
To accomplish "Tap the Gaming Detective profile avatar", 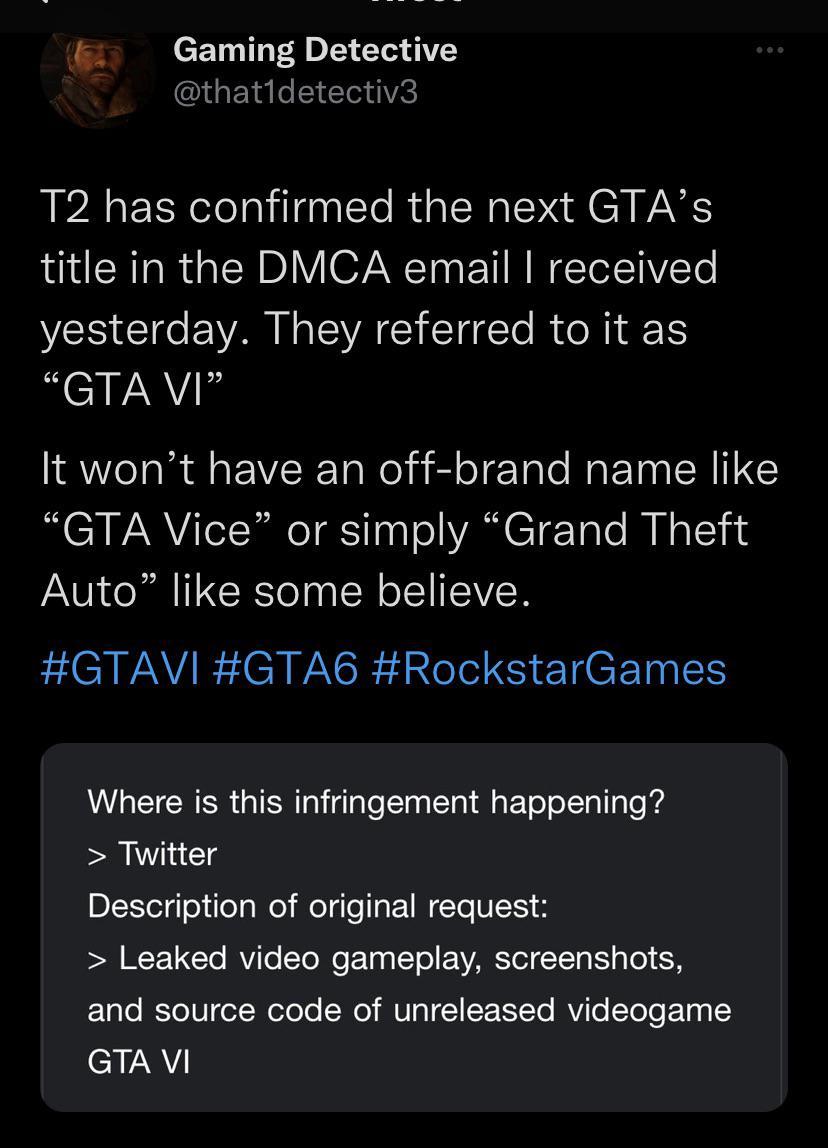I will 98,78.
